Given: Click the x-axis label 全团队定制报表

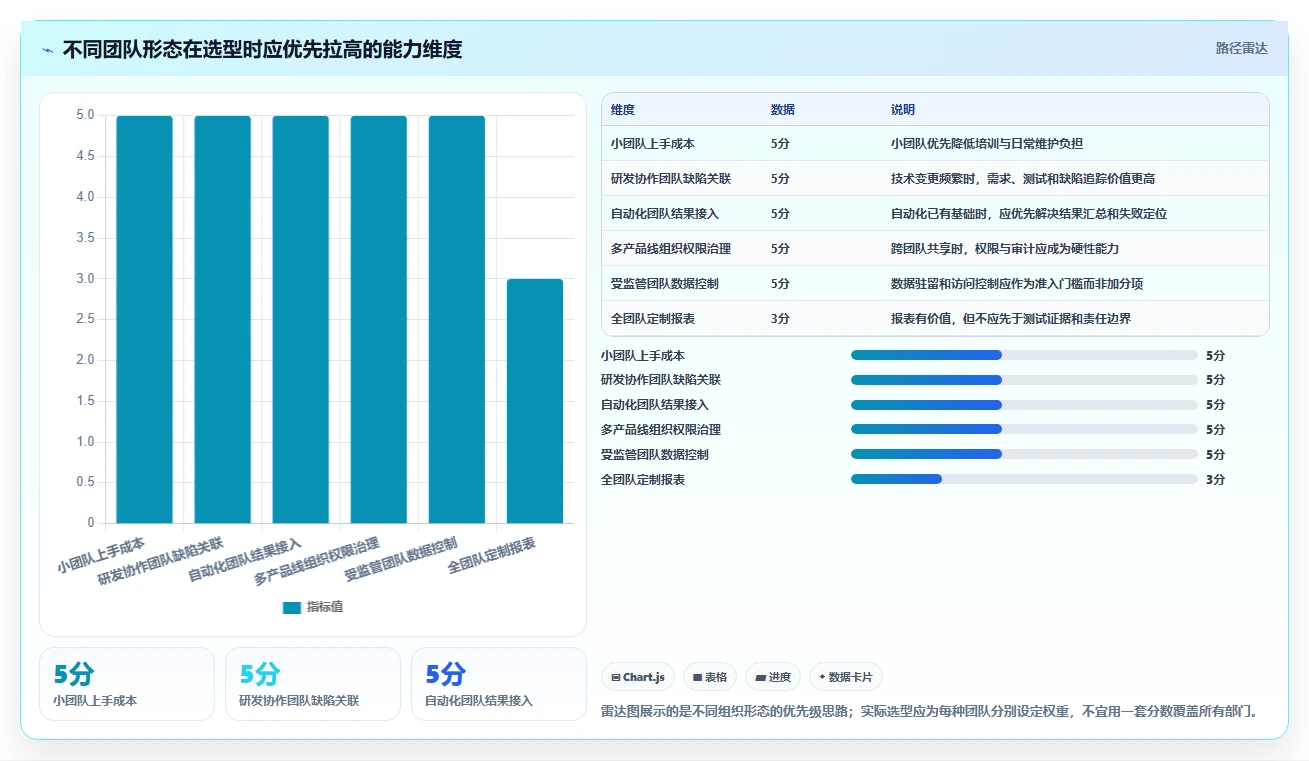Looking at the screenshot, I should point(491,556).
